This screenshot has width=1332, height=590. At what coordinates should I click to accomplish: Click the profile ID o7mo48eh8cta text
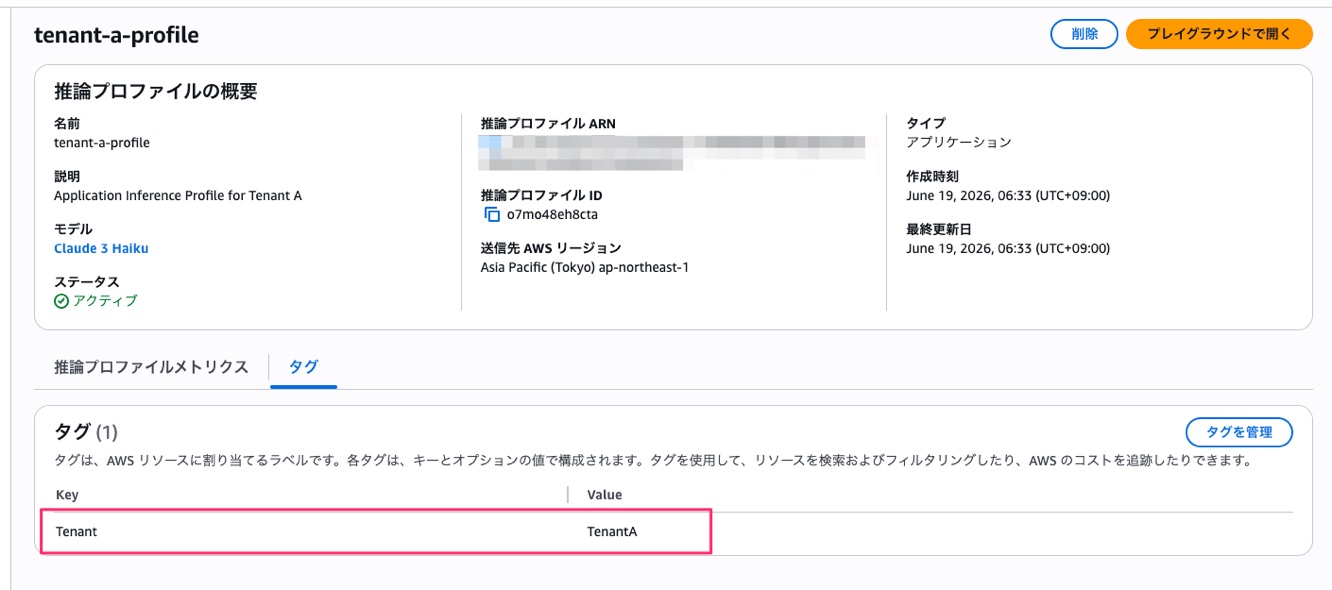point(552,214)
